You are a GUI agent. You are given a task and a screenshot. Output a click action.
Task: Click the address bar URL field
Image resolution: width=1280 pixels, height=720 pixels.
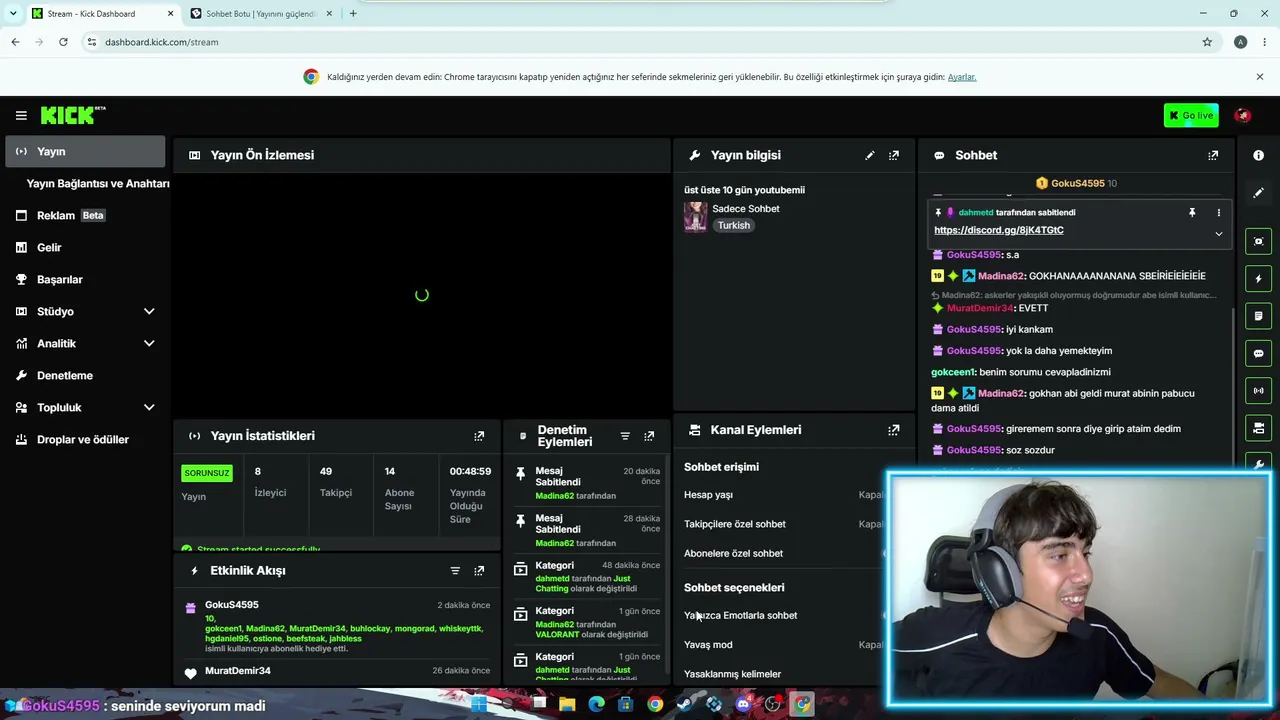coord(640,42)
